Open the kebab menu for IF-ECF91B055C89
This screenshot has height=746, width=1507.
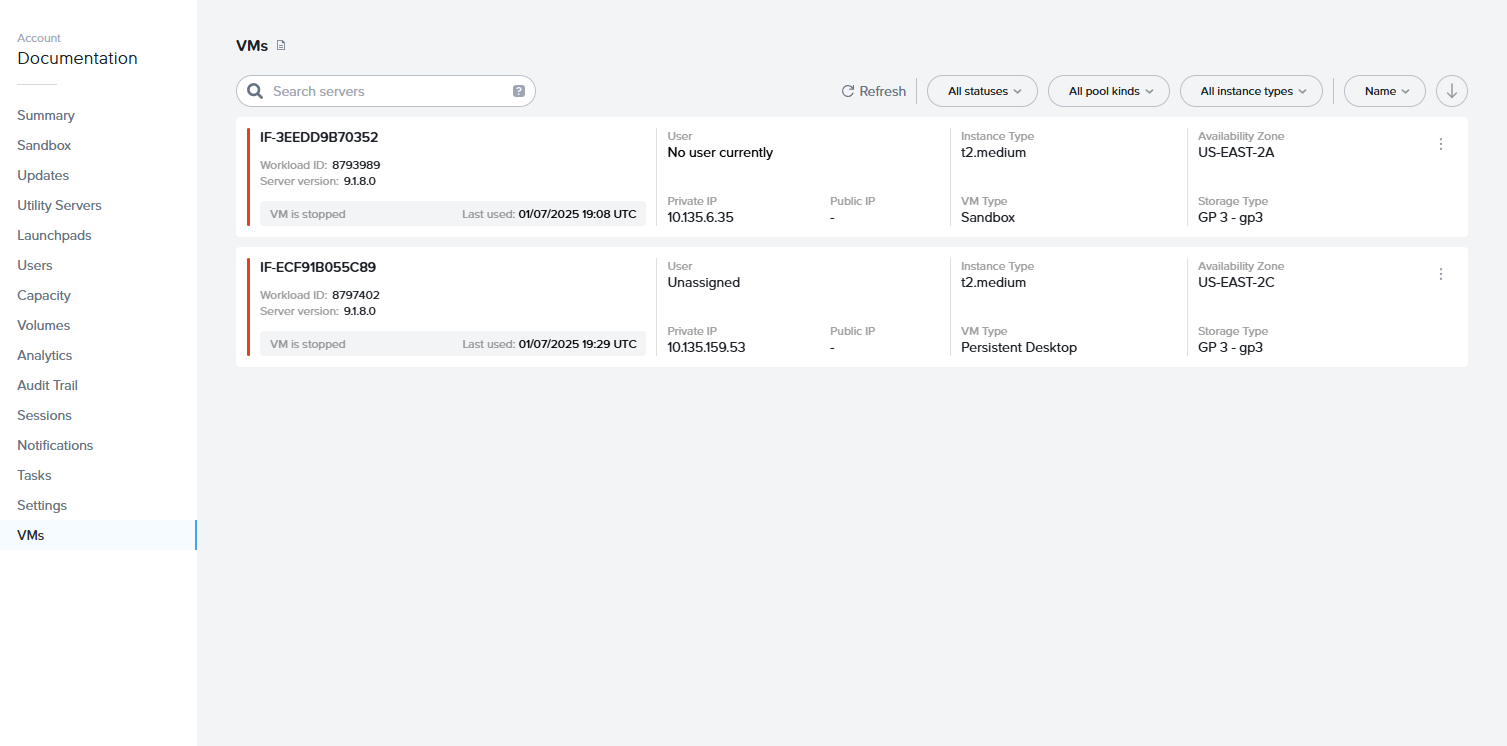[1440, 273]
